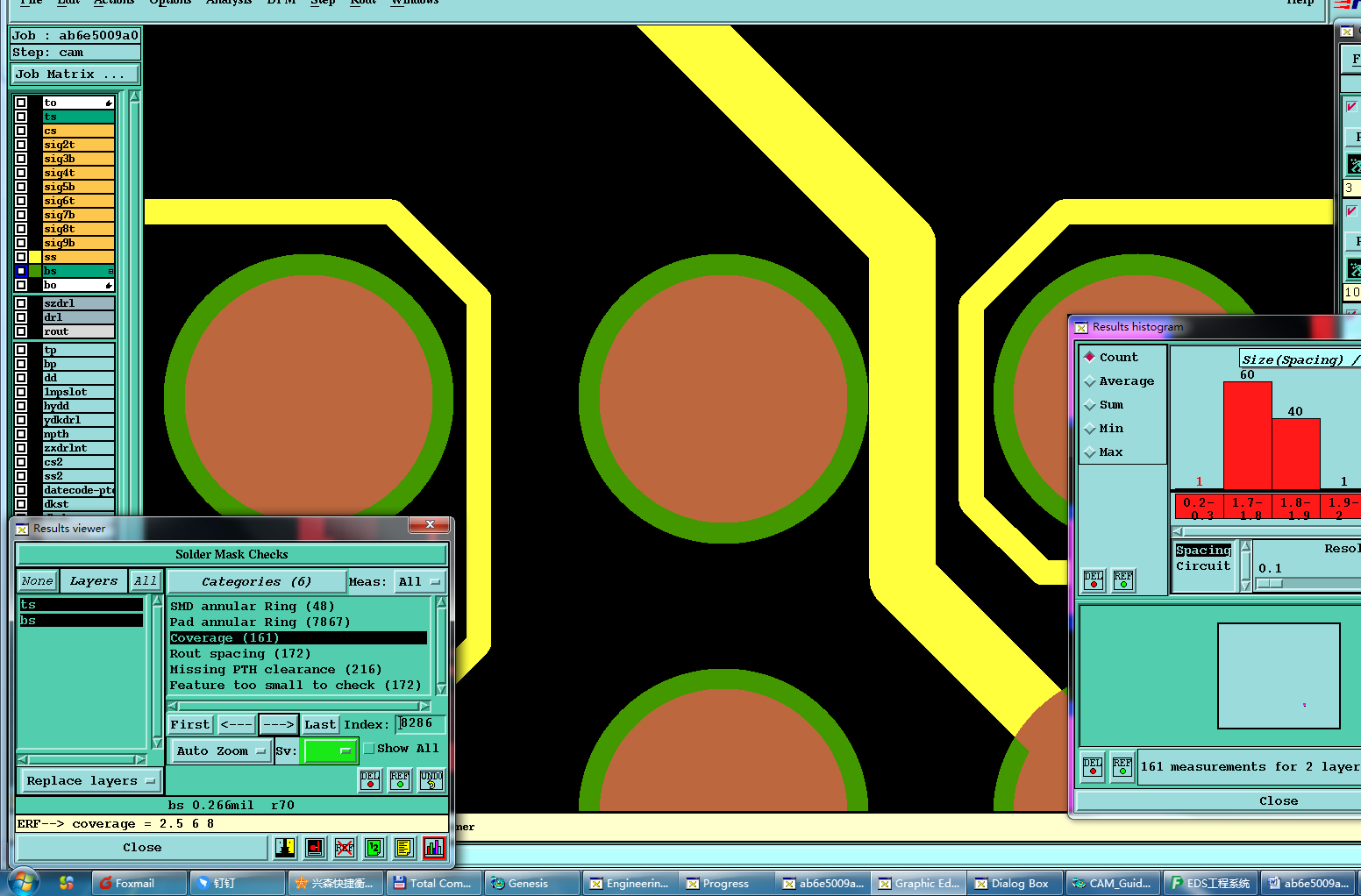Open the Auto Zoom dropdown
The height and width of the screenshot is (896, 1361).
[221, 750]
